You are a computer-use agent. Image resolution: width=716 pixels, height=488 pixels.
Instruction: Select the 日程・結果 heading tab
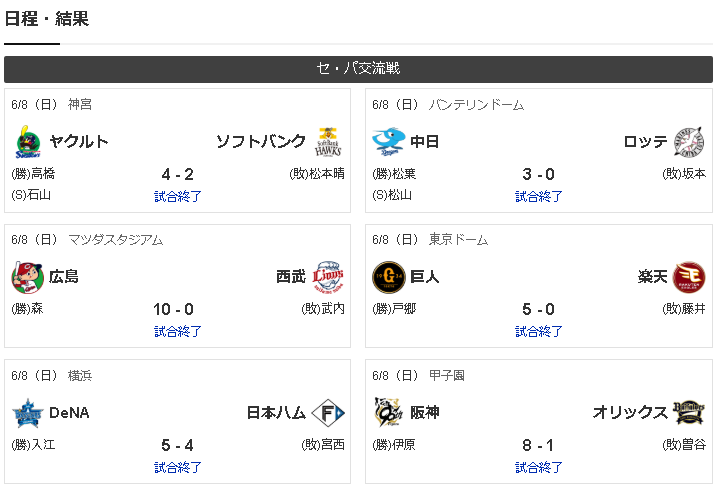[47, 19]
